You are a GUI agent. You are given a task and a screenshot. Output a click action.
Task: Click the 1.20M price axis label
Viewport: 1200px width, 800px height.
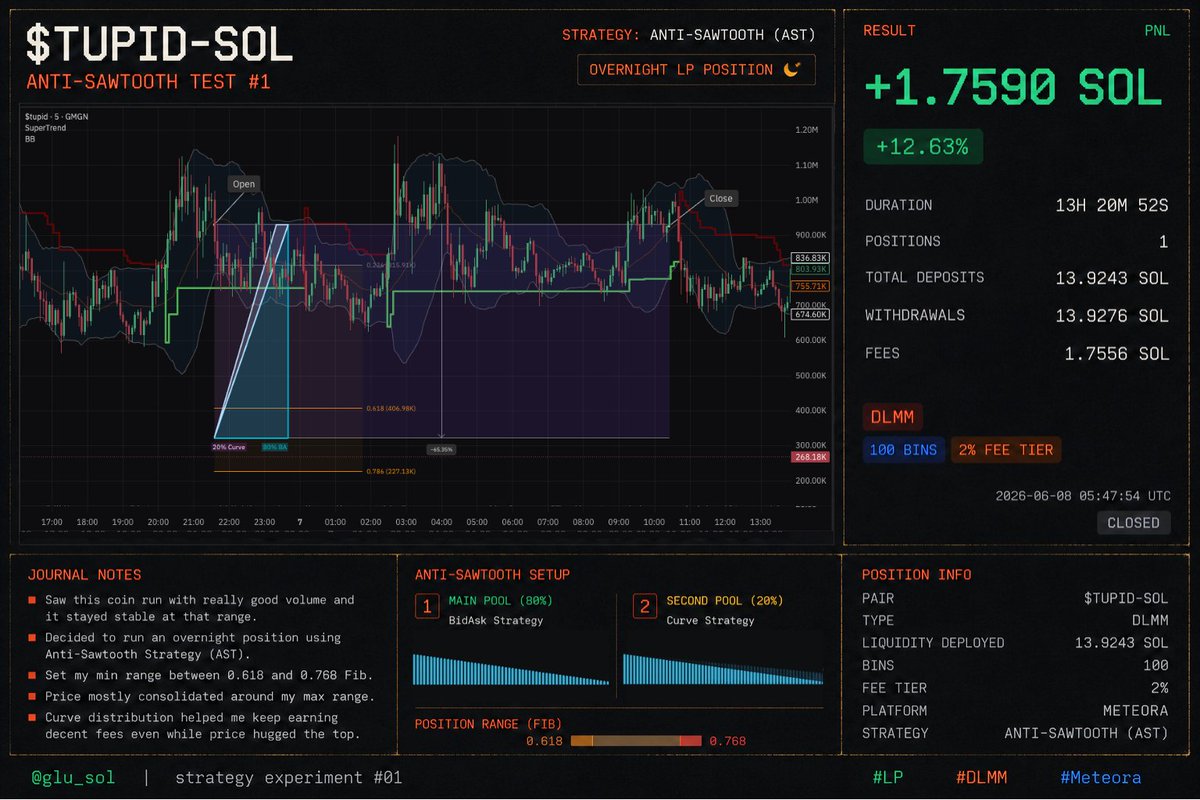pyautogui.click(x=807, y=130)
